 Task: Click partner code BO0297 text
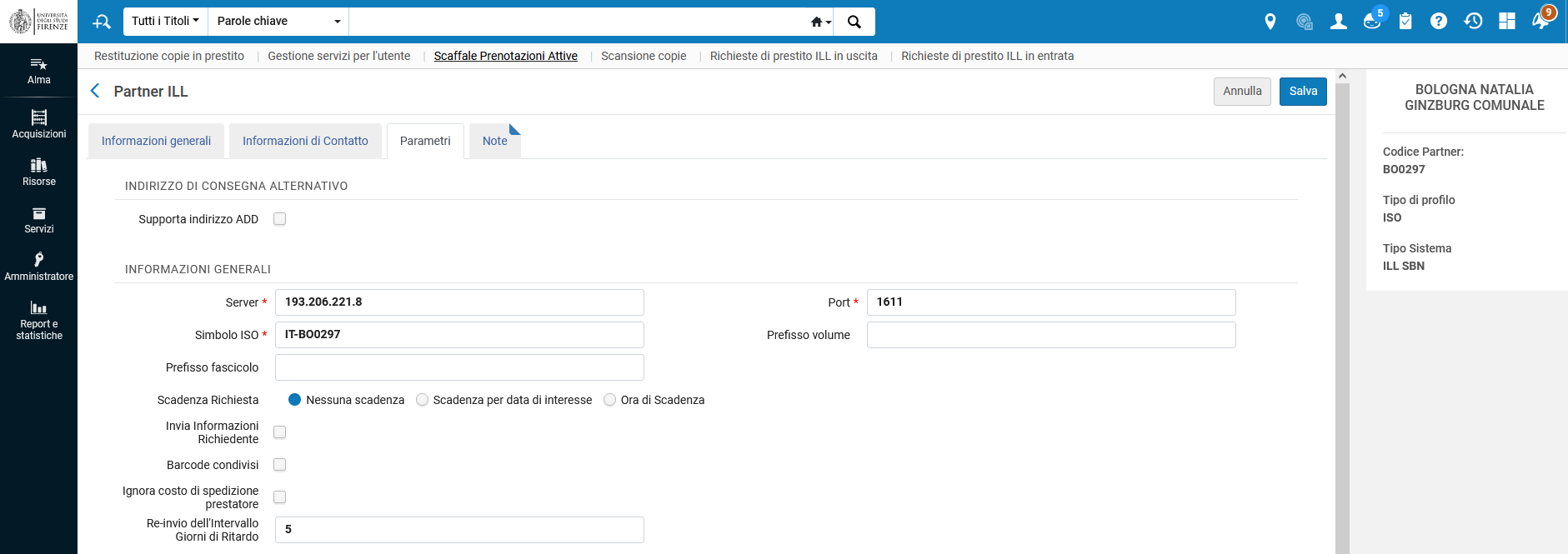tap(1404, 169)
